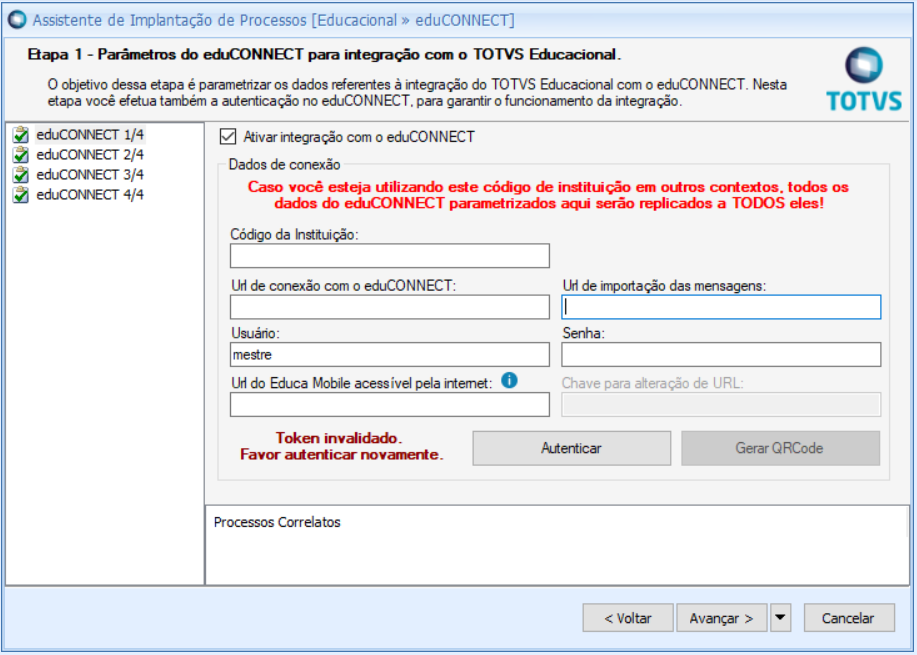This screenshot has height=655, width=917.
Task: Click the eduCONNECT 2/4 step icon
Action: [x=21, y=154]
